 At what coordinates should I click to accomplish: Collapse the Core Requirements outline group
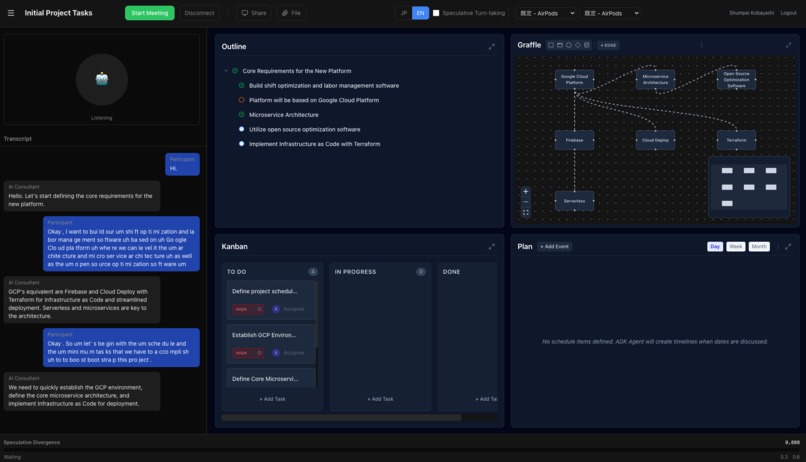tap(226, 70)
